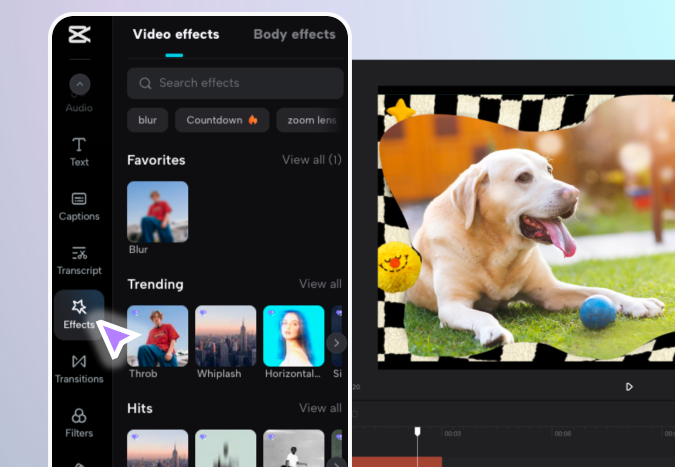Open the Transcript panel

pyautogui.click(x=79, y=261)
